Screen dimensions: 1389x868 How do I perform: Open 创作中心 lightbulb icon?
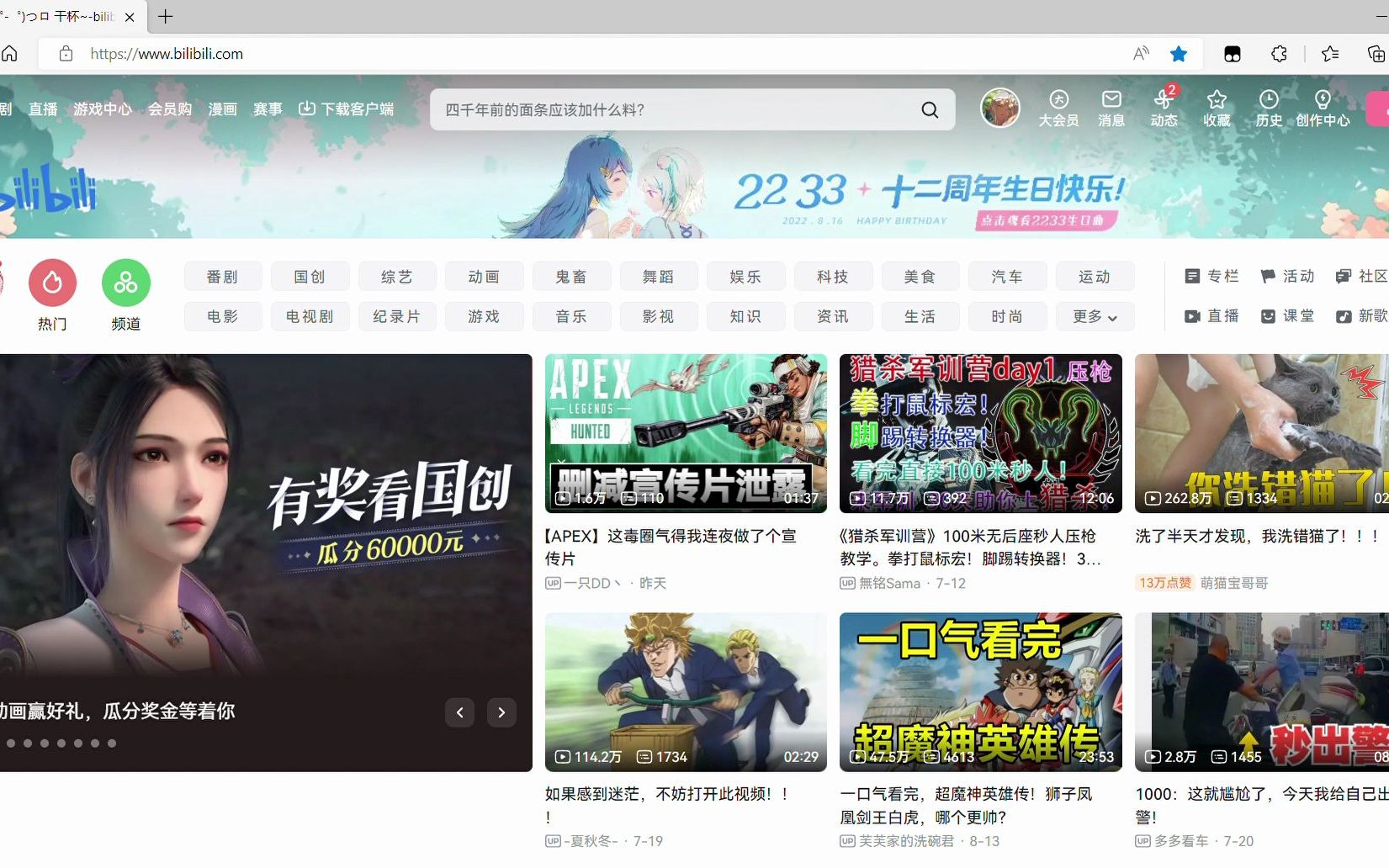pyautogui.click(x=1323, y=108)
